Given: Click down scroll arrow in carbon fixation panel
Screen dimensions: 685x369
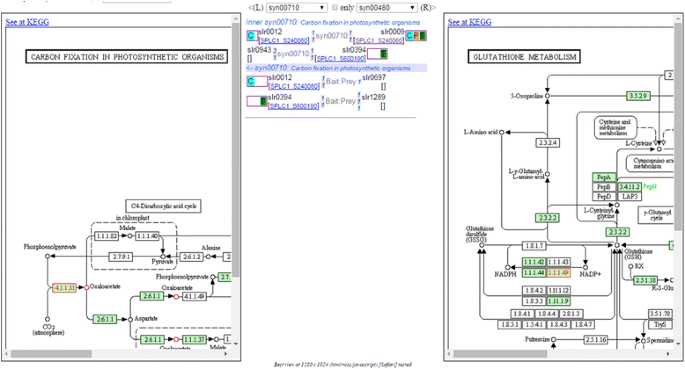Looking at the screenshot, I should (x=236, y=344).
